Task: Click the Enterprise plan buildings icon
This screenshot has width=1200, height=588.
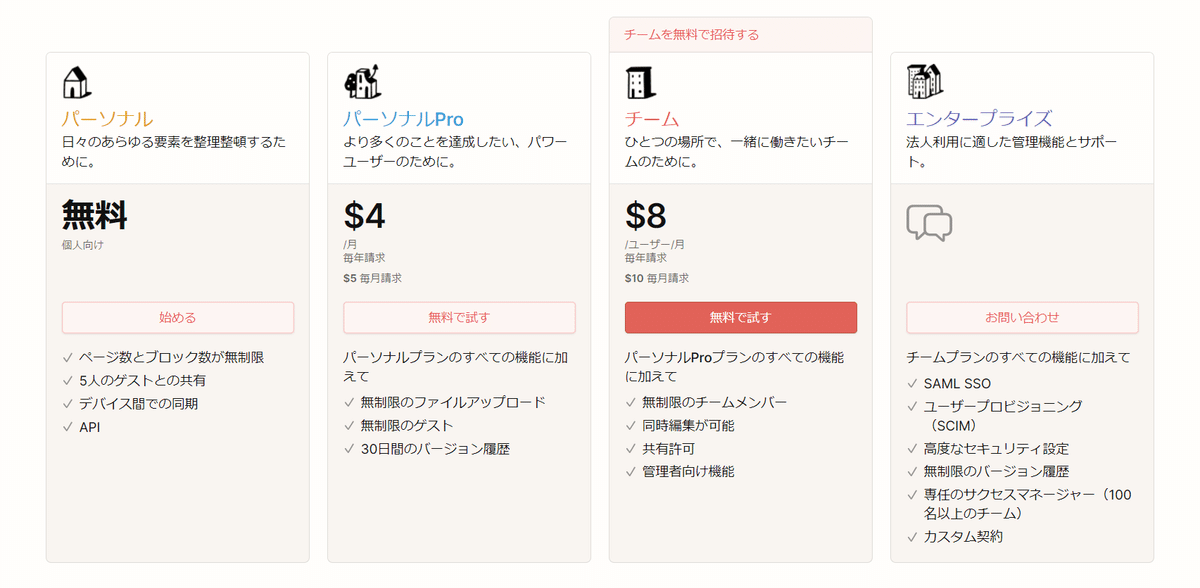Action: (924, 81)
